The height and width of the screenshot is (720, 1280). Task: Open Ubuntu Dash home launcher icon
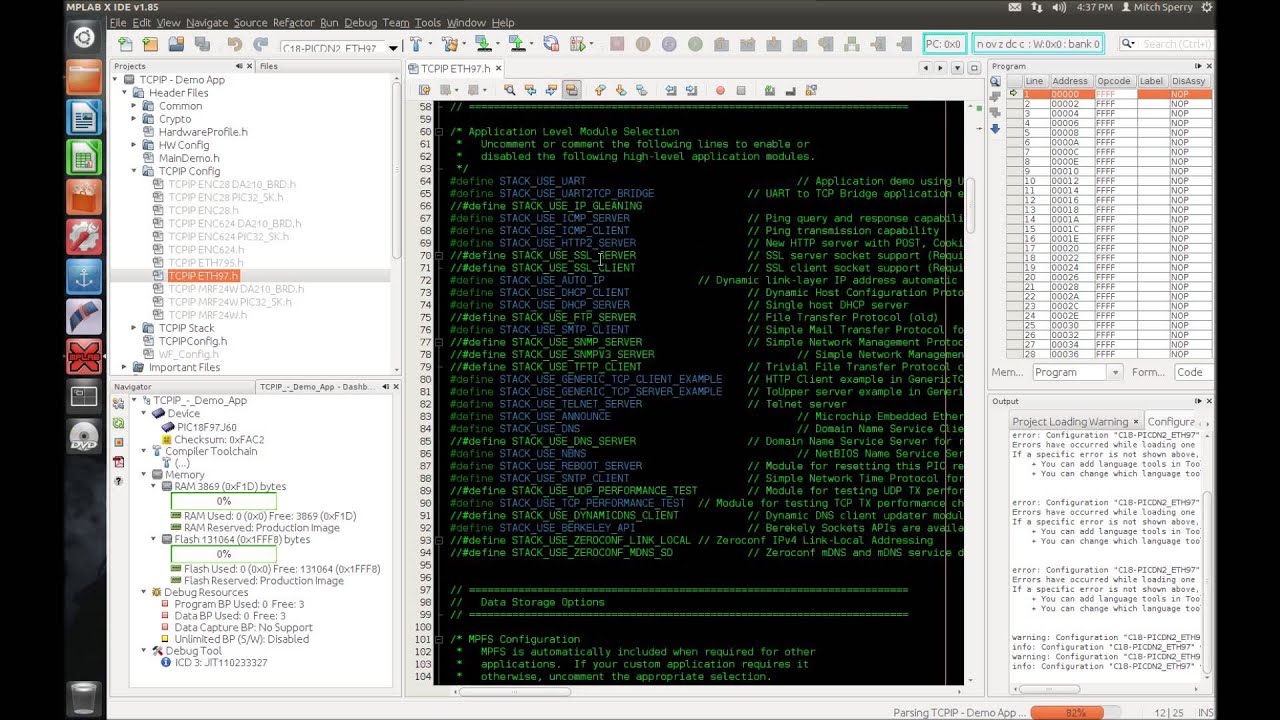coord(84,37)
